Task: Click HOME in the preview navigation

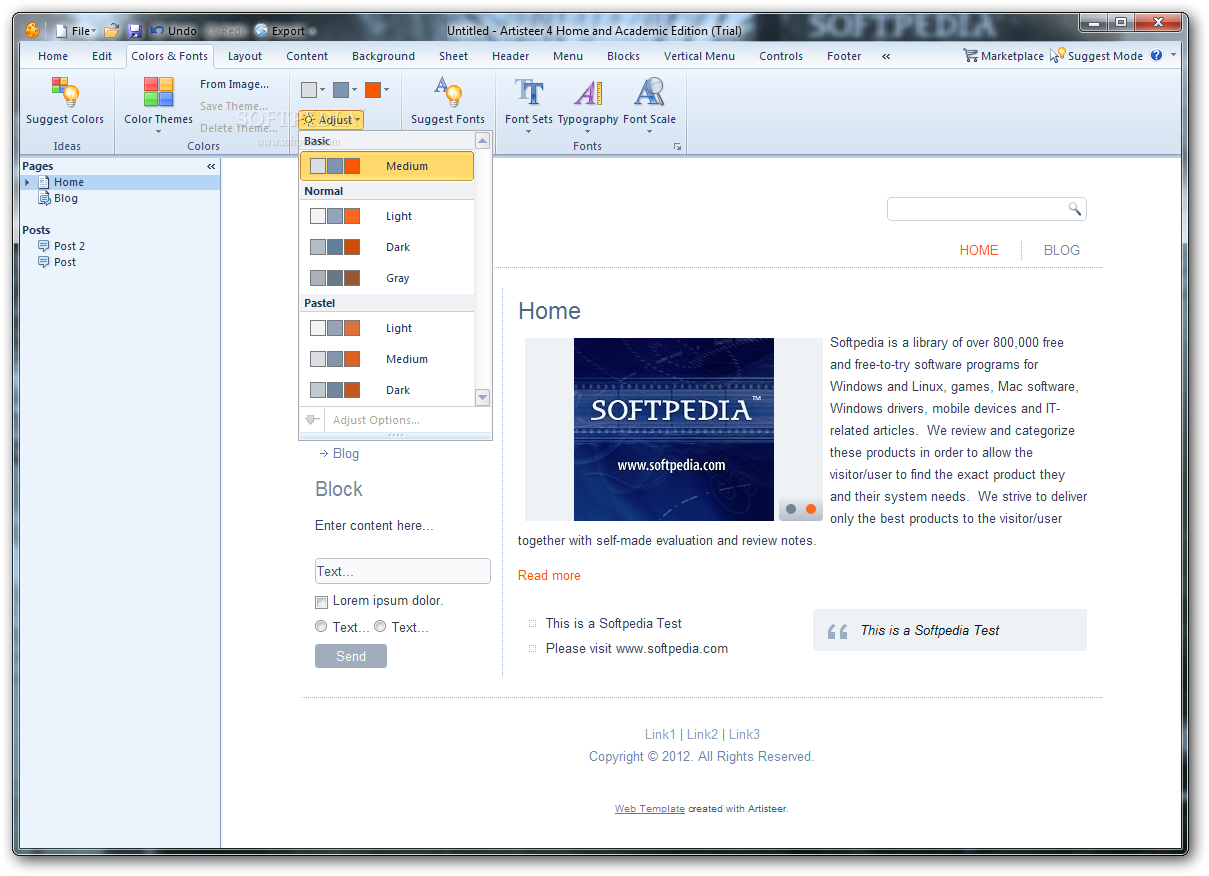Action: 979,250
